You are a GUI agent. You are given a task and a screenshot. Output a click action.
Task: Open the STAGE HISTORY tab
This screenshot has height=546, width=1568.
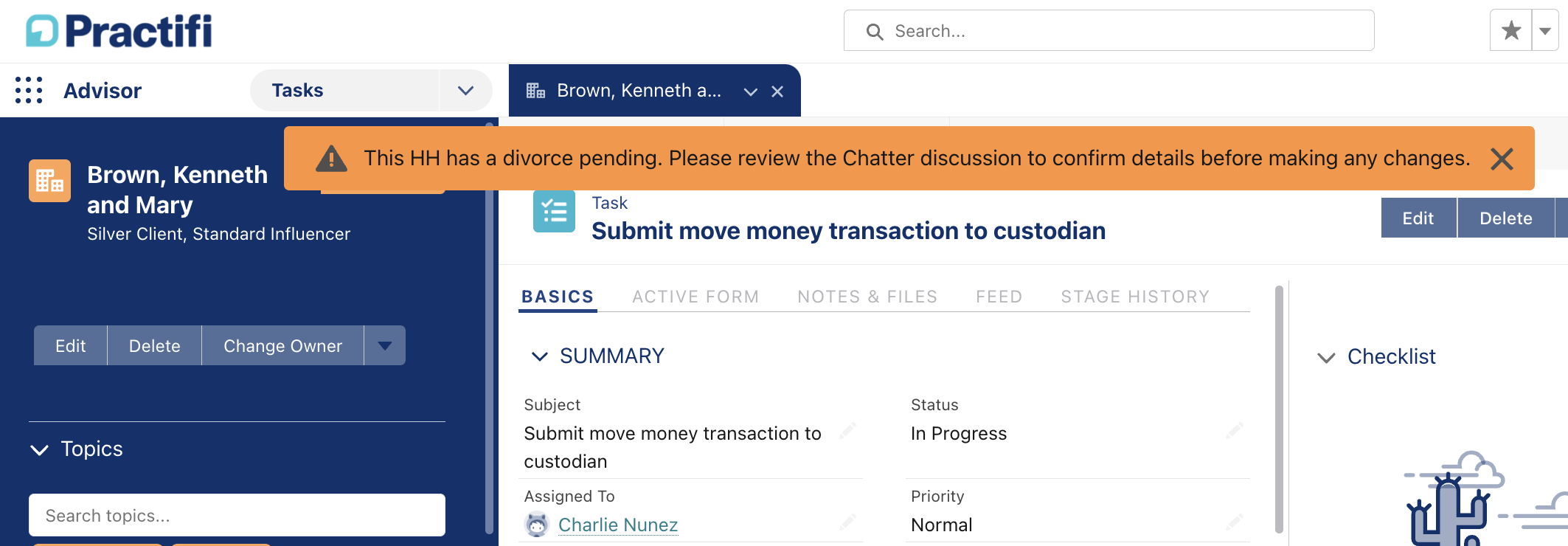1135,297
